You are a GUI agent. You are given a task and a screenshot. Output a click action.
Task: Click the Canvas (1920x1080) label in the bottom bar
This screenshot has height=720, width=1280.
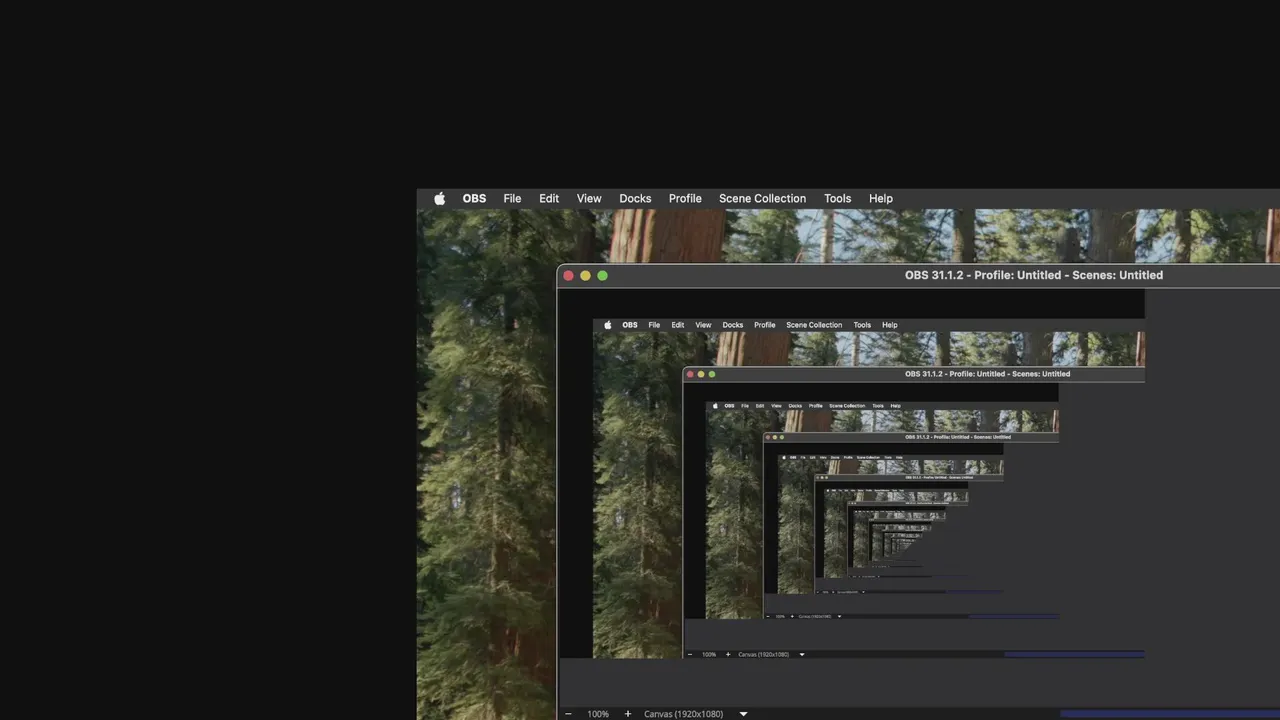683,714
